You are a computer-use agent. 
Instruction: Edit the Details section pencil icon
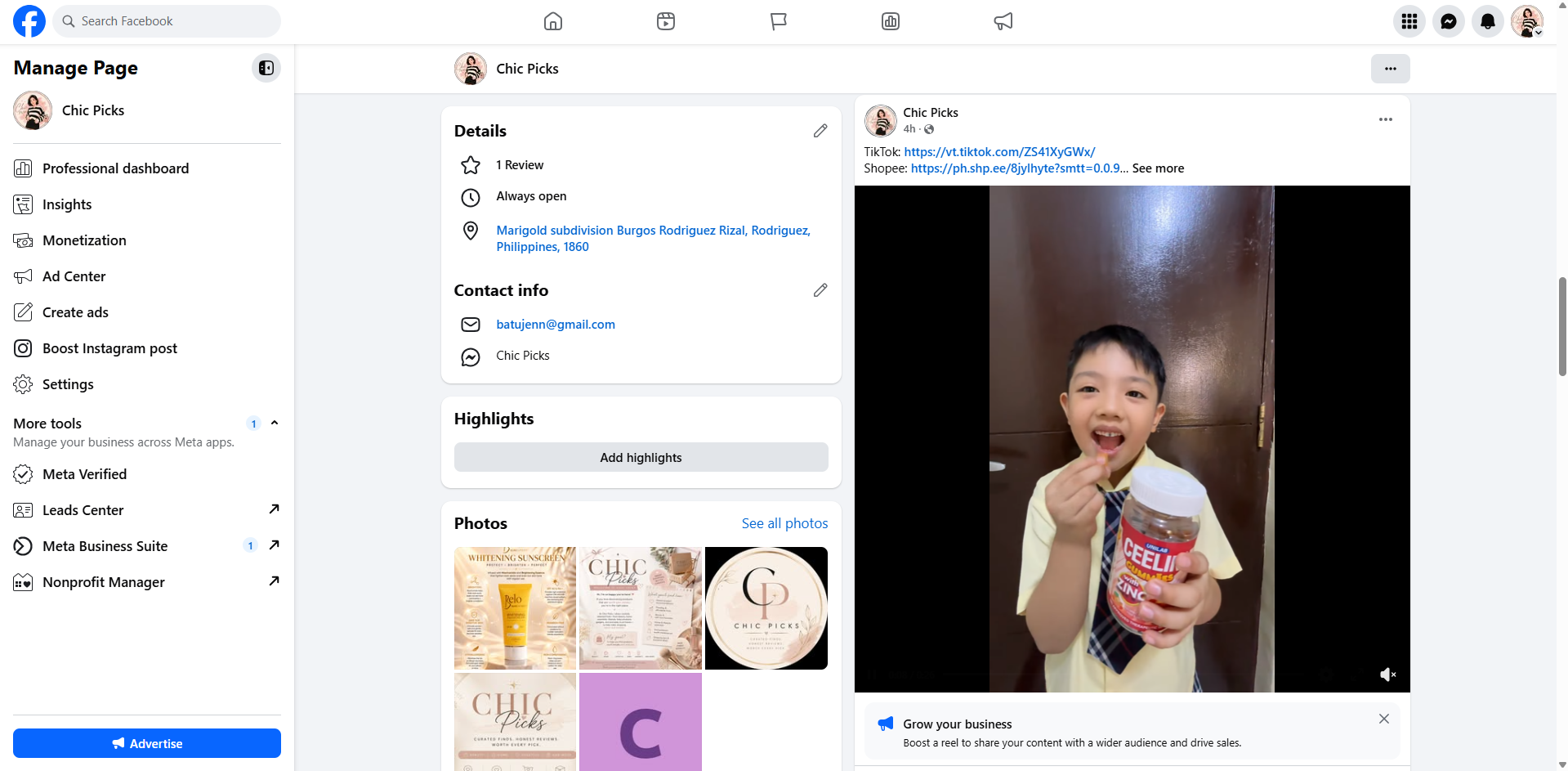point(820,131)
